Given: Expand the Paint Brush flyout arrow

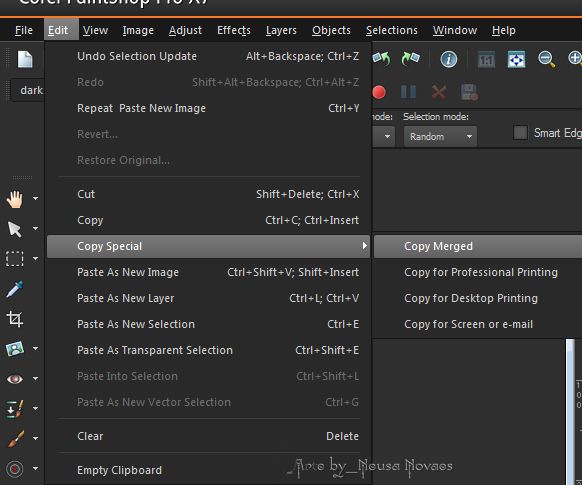Looking at the screenshot, I should (x=35, y=438).
